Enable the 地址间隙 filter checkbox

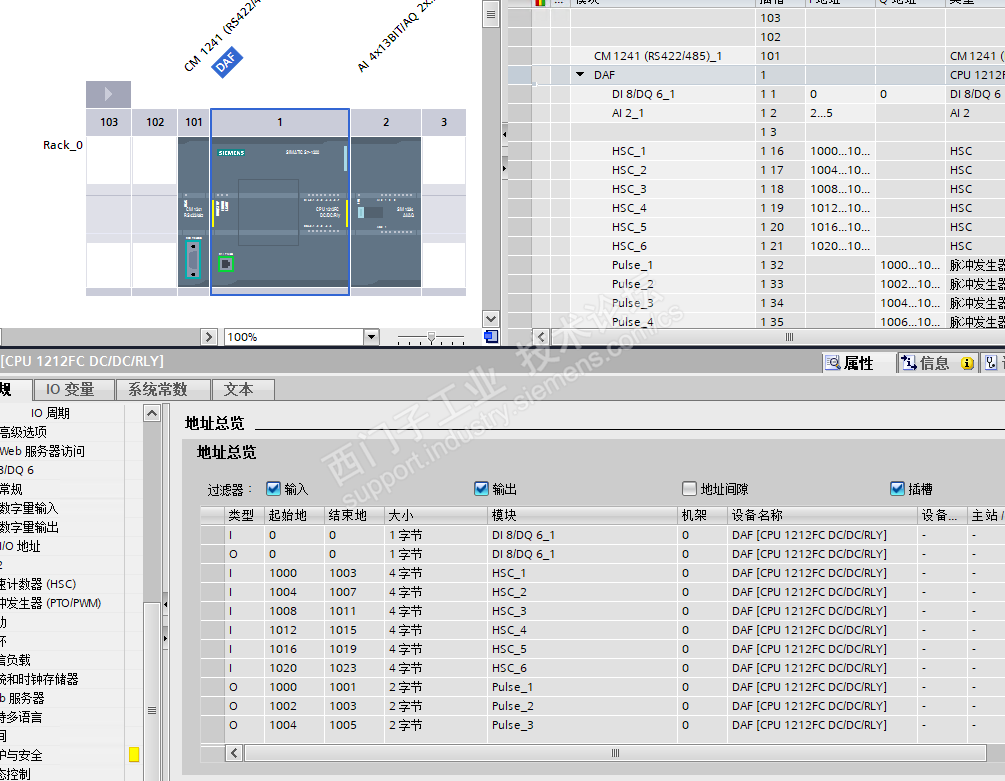[x=689, y=489]
